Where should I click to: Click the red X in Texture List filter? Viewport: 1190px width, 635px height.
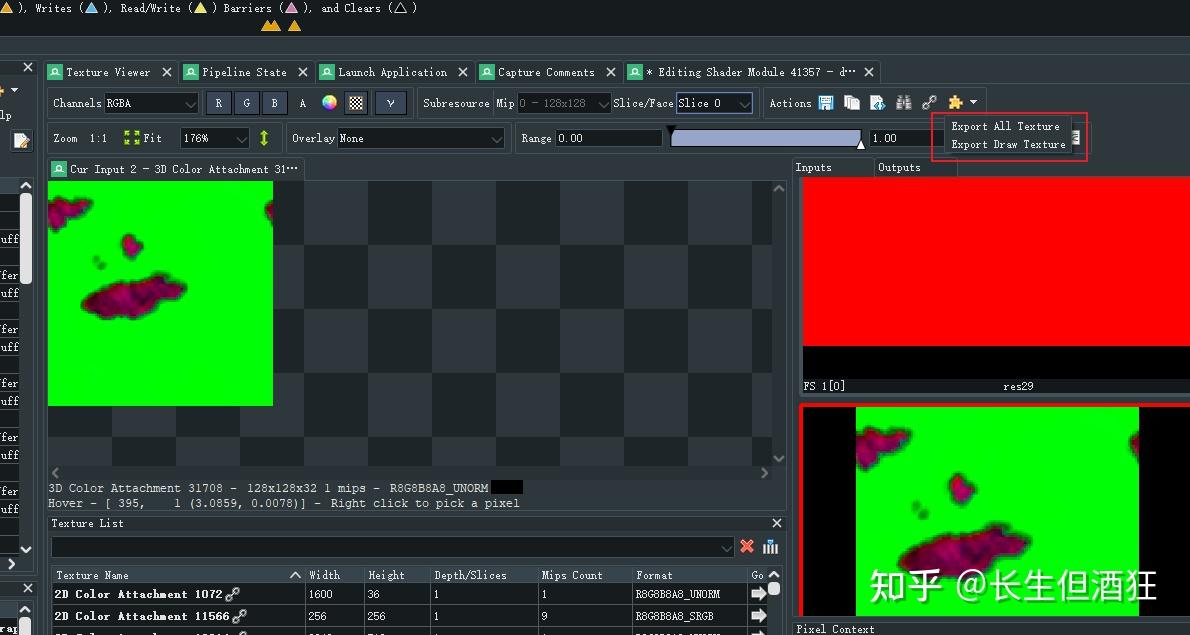pyautogui.click(x=746, y=546)
